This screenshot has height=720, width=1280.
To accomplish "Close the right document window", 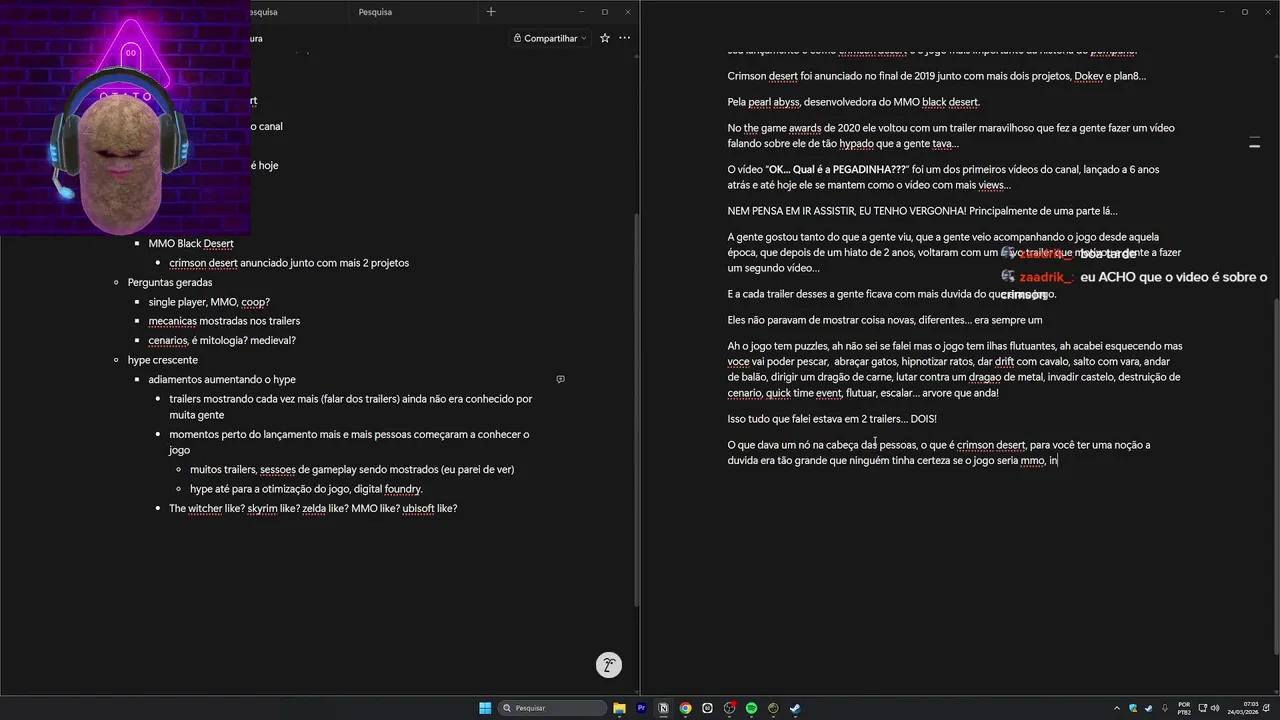I will point(1267,12).
